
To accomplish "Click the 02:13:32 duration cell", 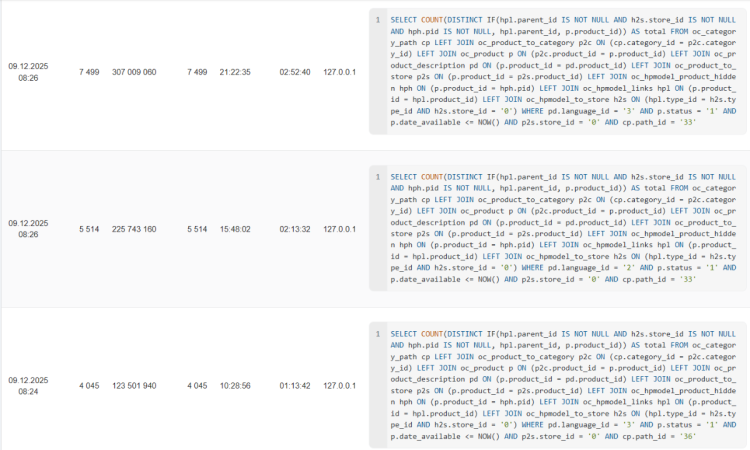I will (x=295, y=229).
